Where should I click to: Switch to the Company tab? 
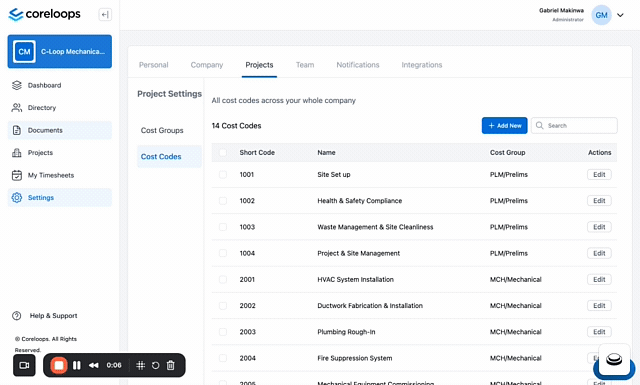pyautogui.click(x=207, y=65)
